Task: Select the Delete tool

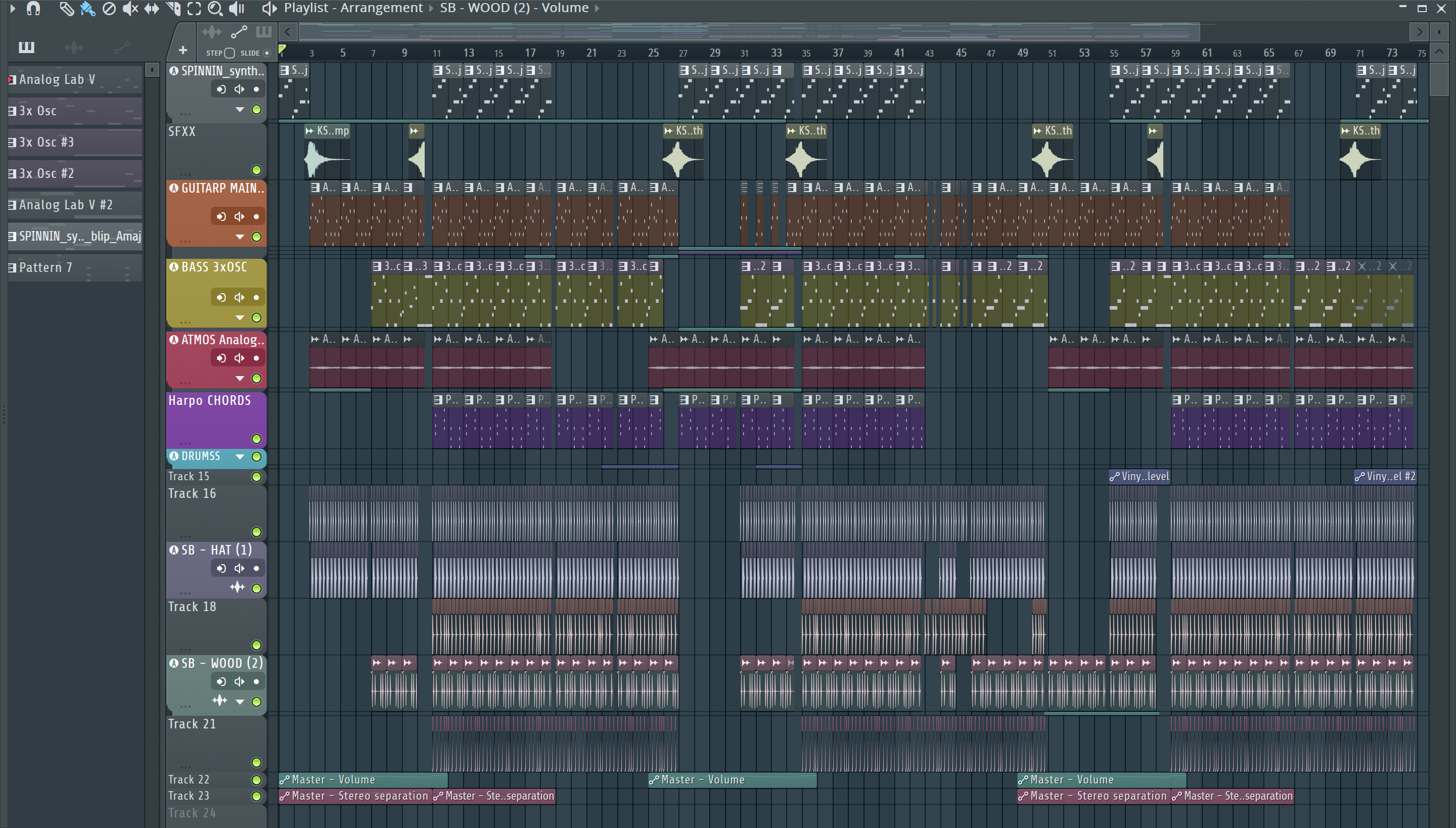Action: 109,9
